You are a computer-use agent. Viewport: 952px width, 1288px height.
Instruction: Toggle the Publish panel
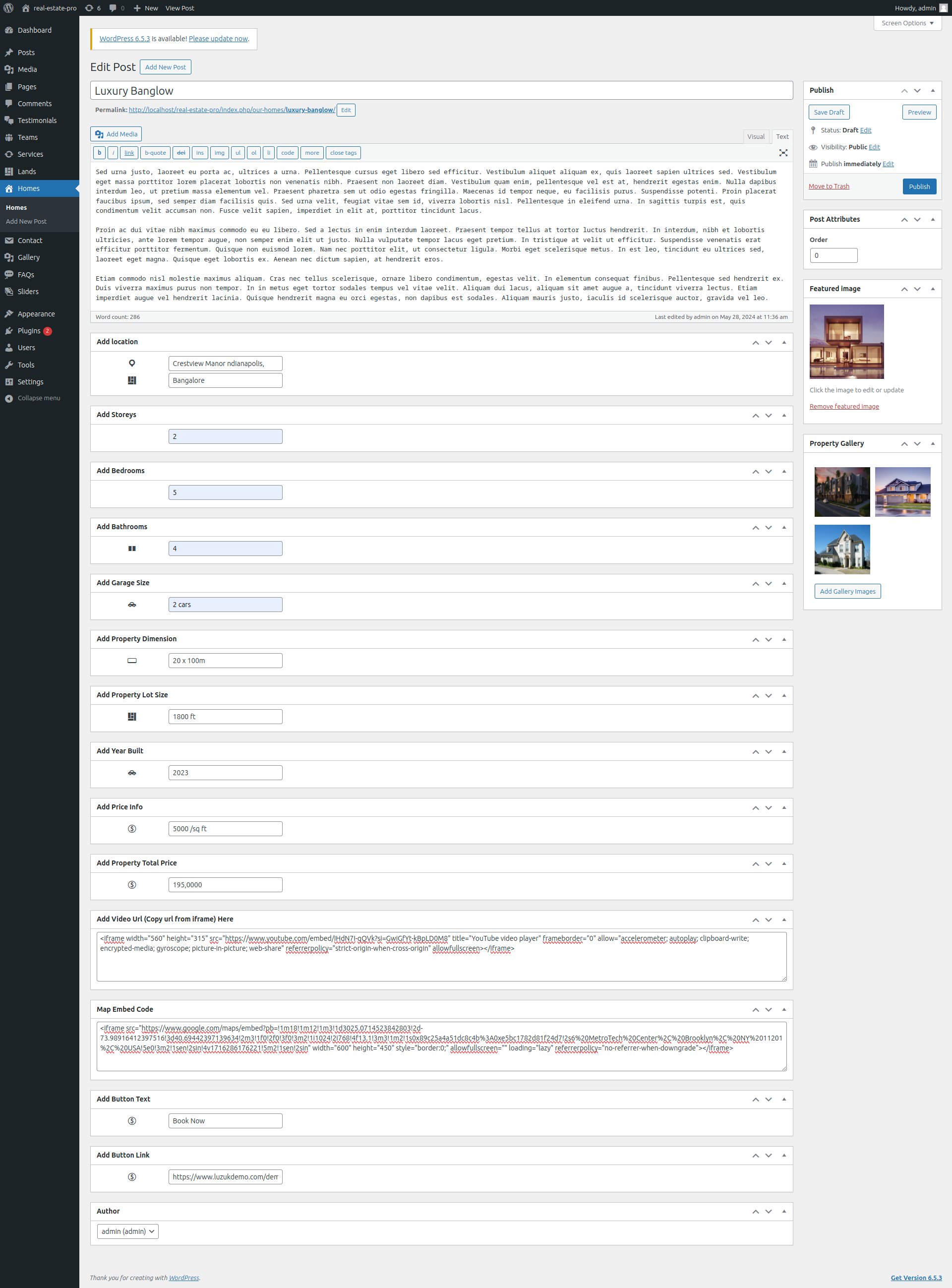(932, 90)
